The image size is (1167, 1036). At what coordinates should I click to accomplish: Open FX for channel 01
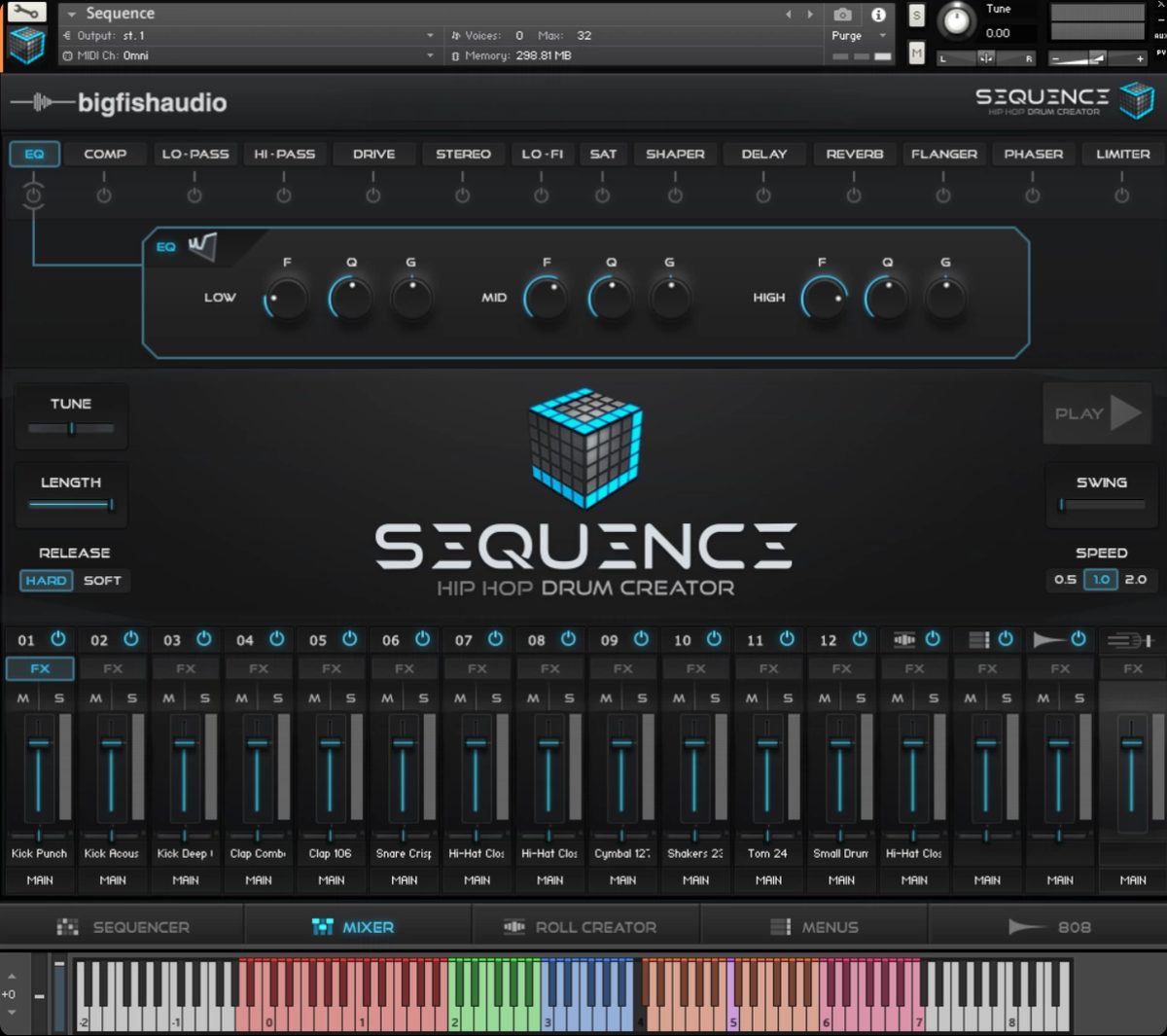40,668
